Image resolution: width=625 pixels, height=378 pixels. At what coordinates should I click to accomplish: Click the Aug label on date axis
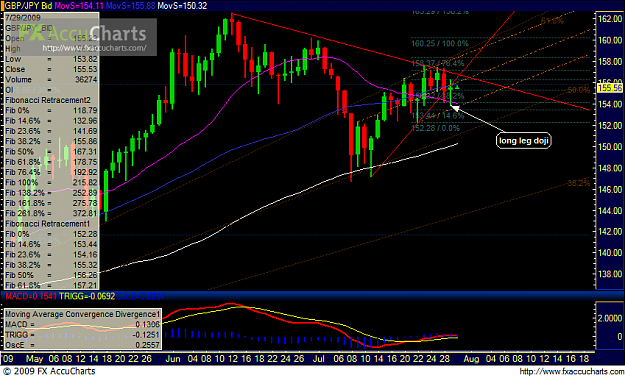click(x=471, y=359)
